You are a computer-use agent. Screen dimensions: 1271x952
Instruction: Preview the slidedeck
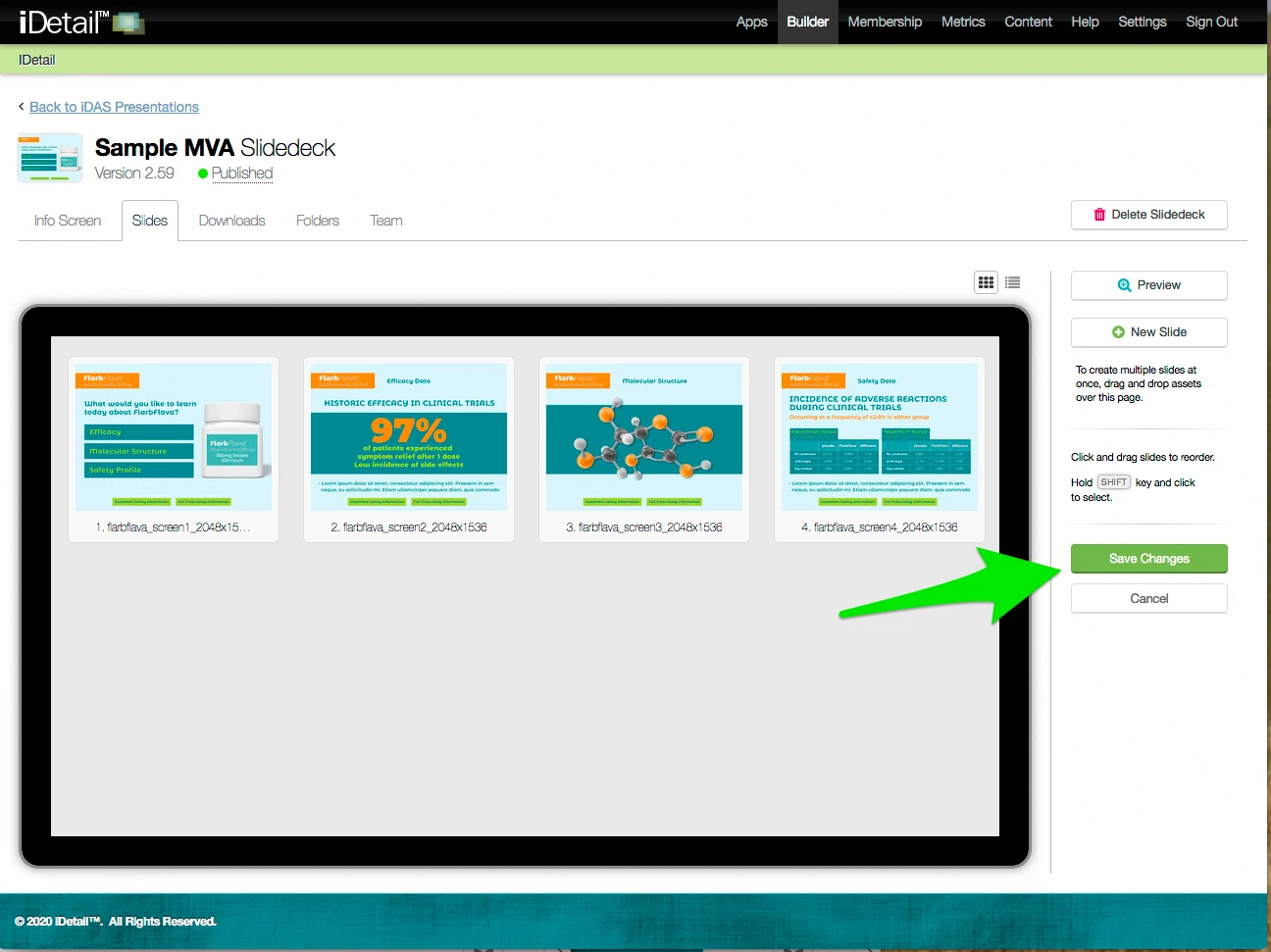coord(1149,285)
